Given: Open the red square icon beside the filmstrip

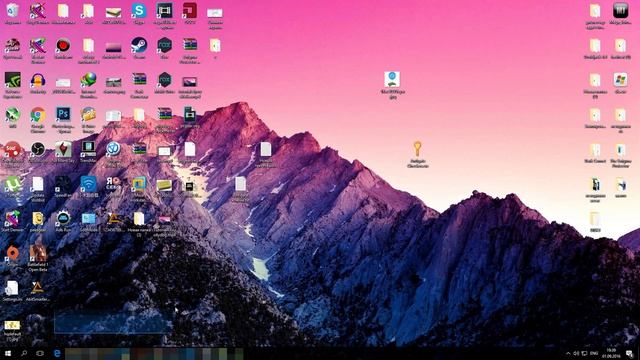Looking at the screenshot, I should (x=189, y=11).
